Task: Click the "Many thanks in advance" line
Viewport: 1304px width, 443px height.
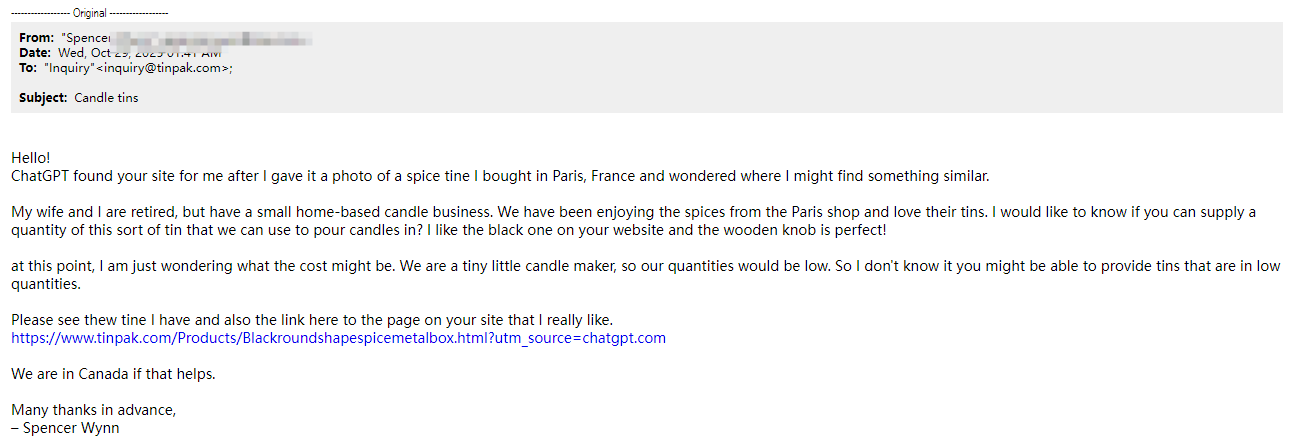Action: (94, 410)
